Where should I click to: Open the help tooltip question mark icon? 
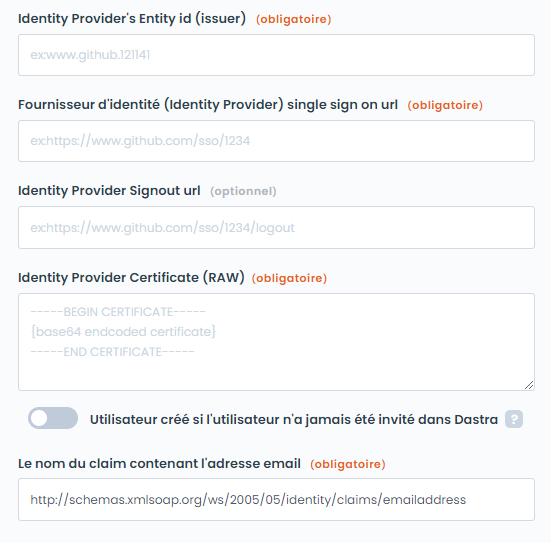(514, 419)
